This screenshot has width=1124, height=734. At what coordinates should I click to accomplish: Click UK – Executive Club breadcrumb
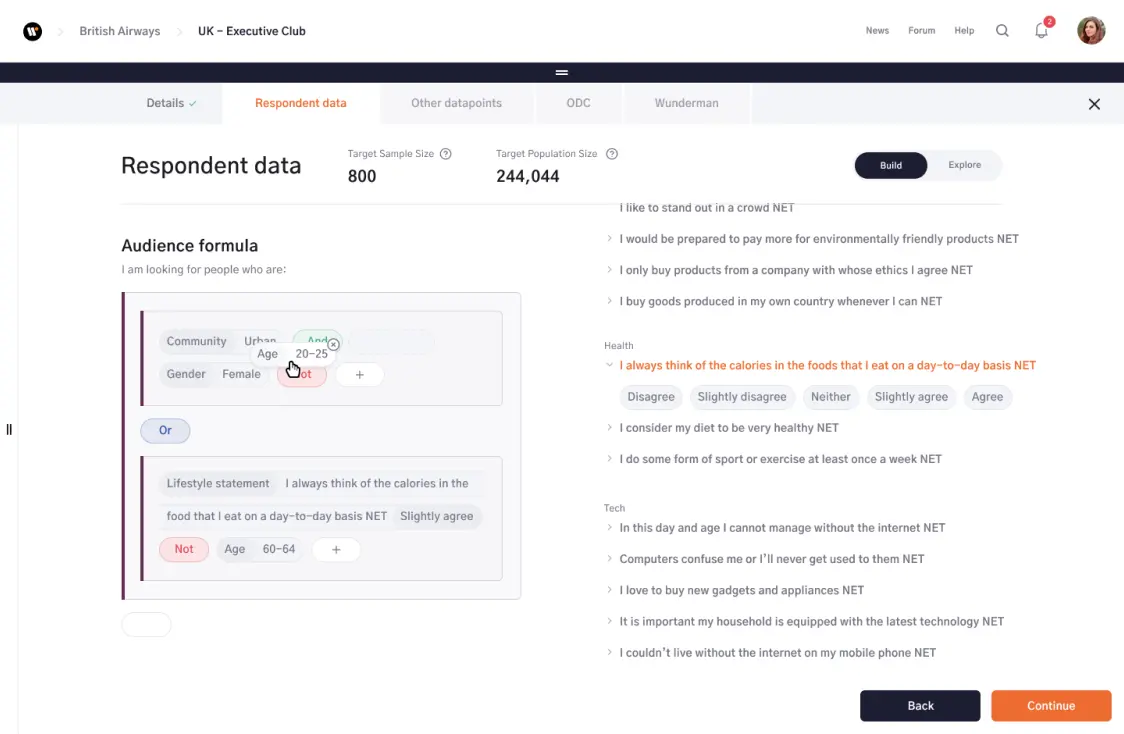[x=252, y=31]
